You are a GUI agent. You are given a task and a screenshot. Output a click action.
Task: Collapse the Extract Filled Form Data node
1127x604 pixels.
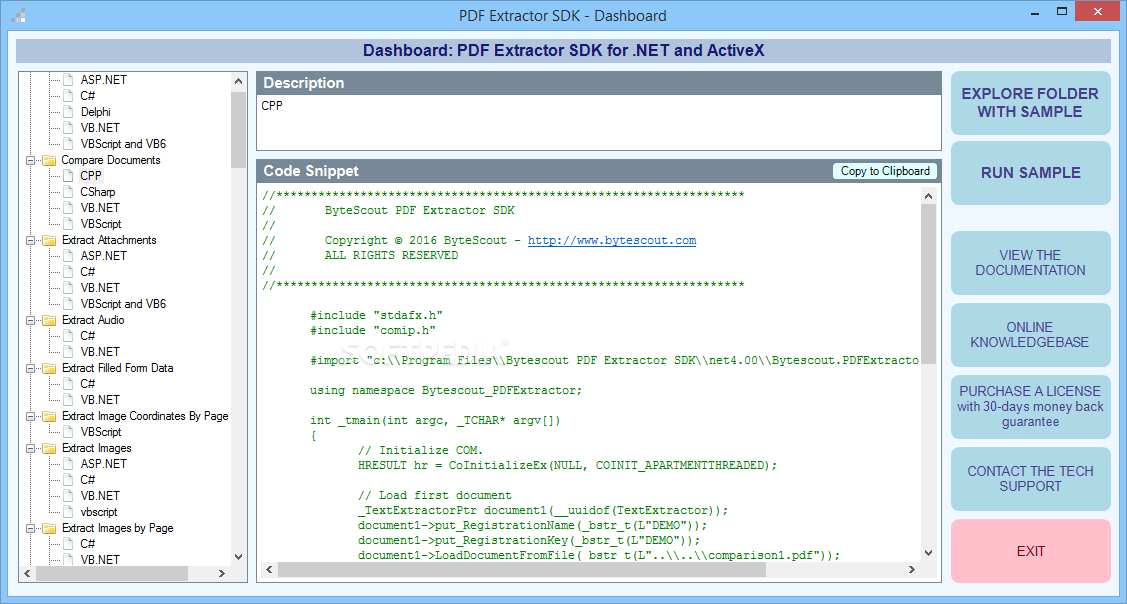pos(31,368)
